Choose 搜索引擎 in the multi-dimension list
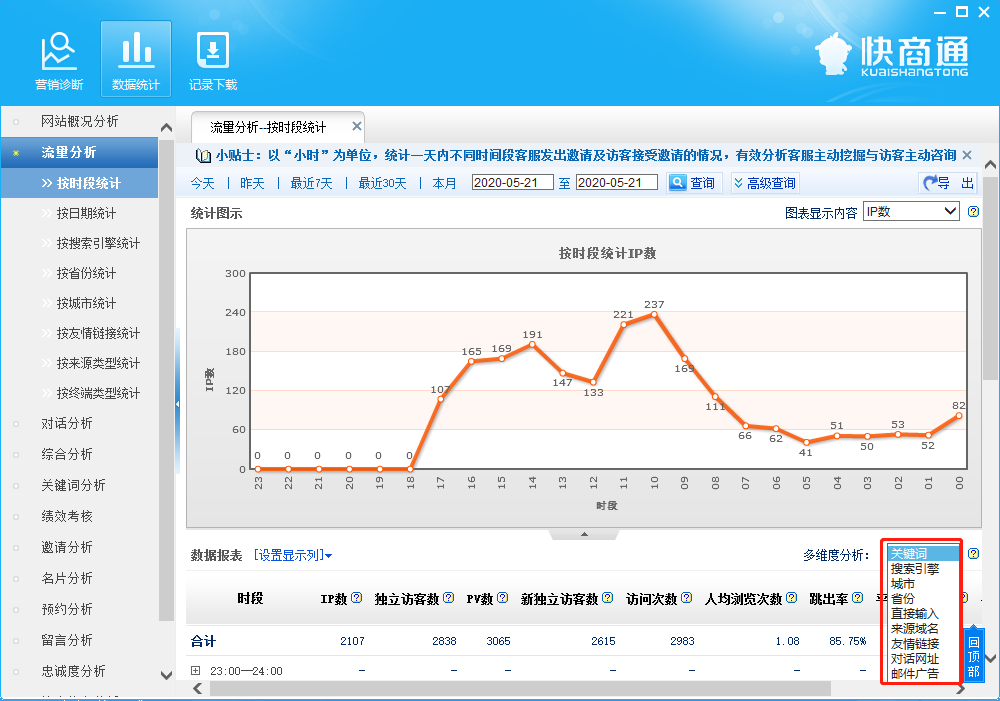 pos(915,569)
